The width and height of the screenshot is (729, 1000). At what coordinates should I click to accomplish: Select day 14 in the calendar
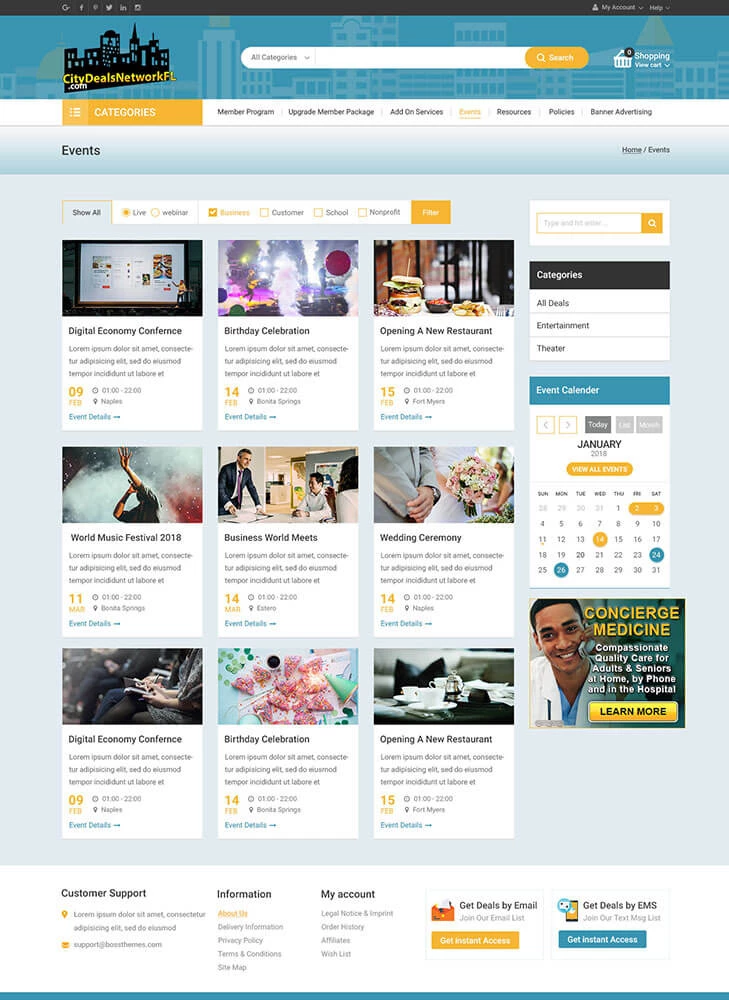600,539
